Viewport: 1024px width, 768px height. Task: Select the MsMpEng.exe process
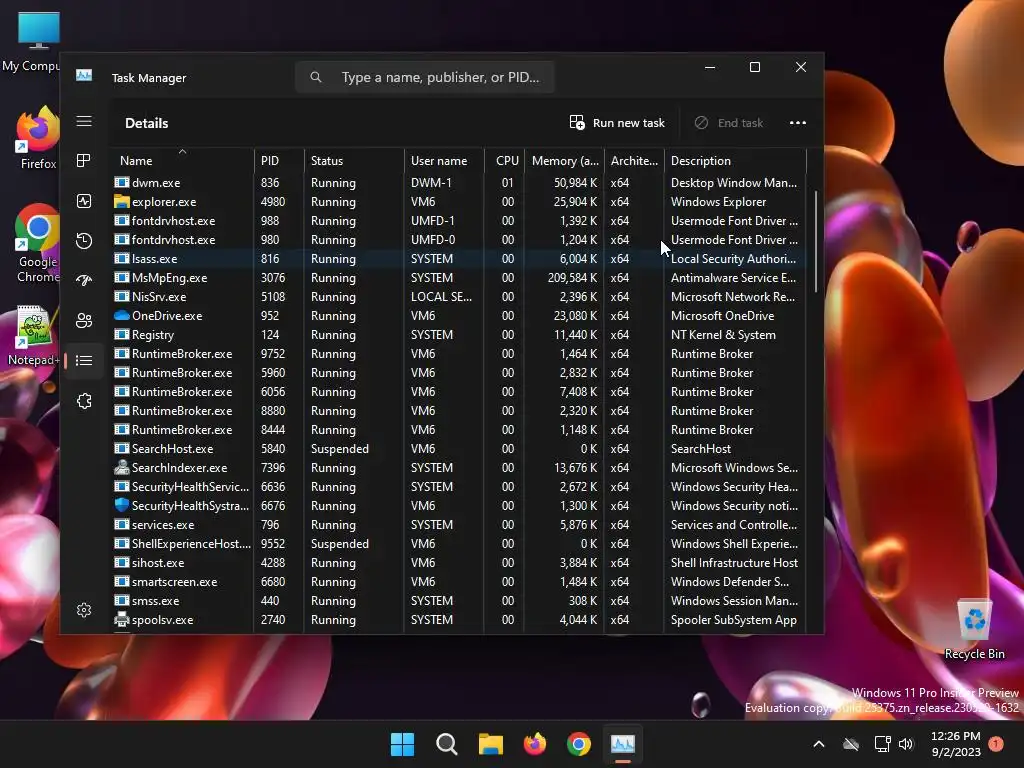point(460,278)
